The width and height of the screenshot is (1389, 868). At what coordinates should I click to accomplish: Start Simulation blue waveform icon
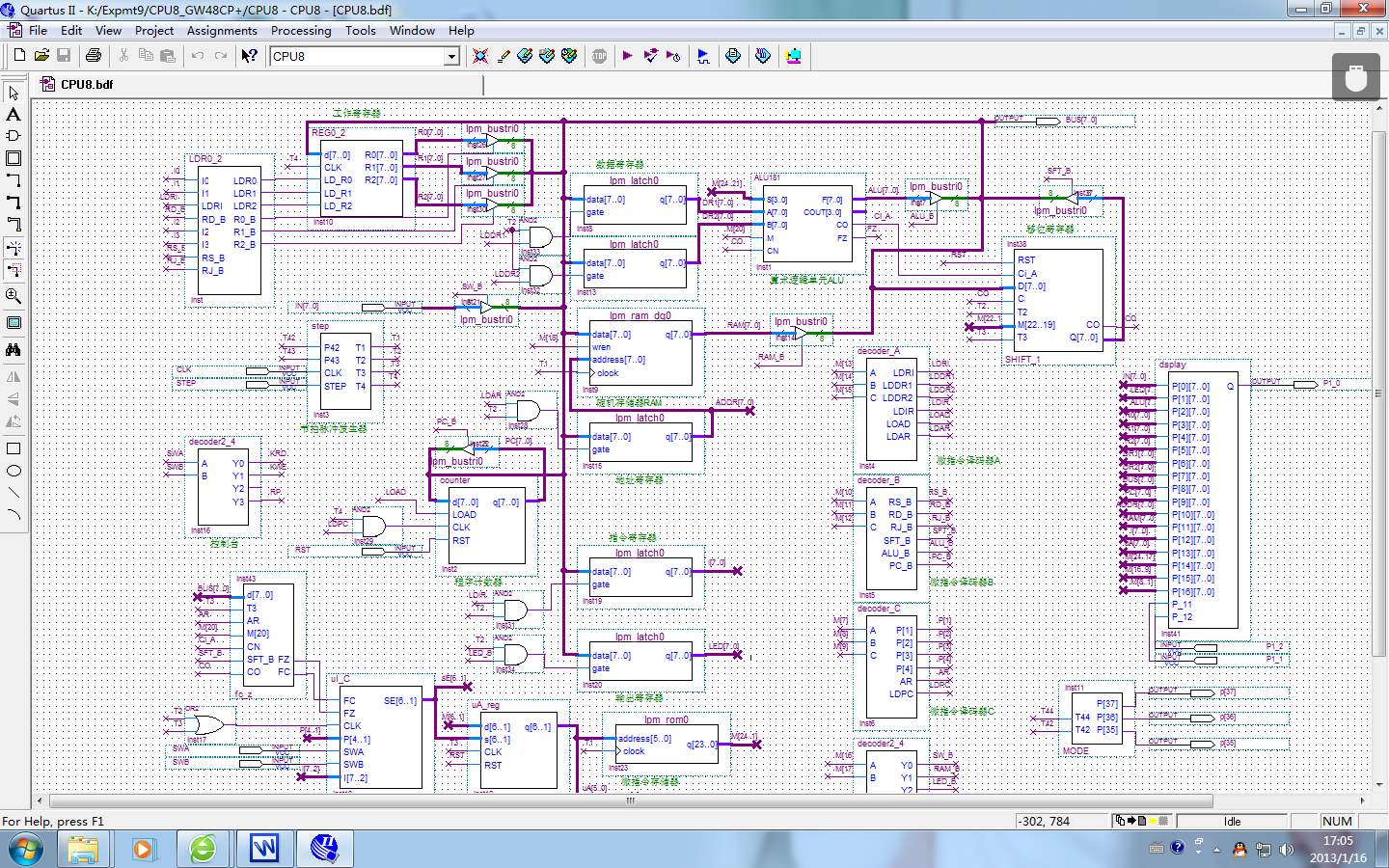pyautogui.click(x=703, y=56)
